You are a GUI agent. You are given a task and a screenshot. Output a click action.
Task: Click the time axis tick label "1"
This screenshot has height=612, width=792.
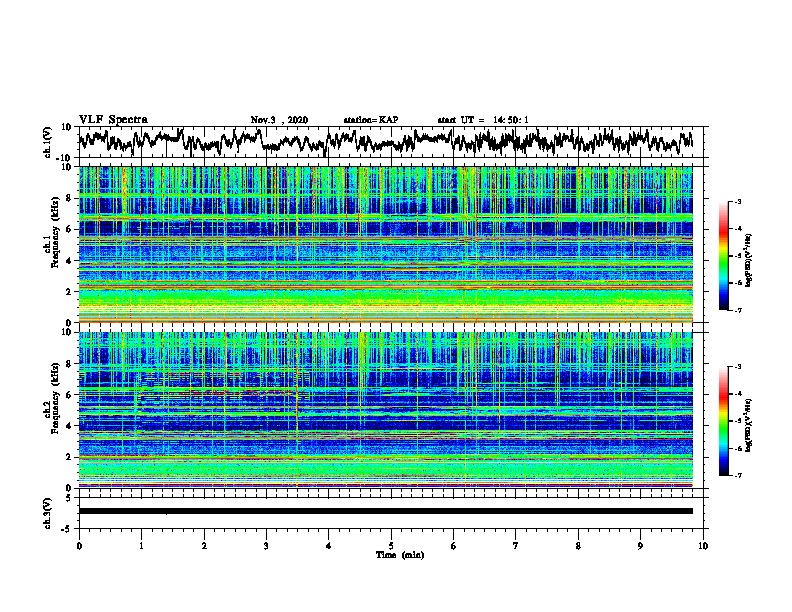tap(141, 546)
